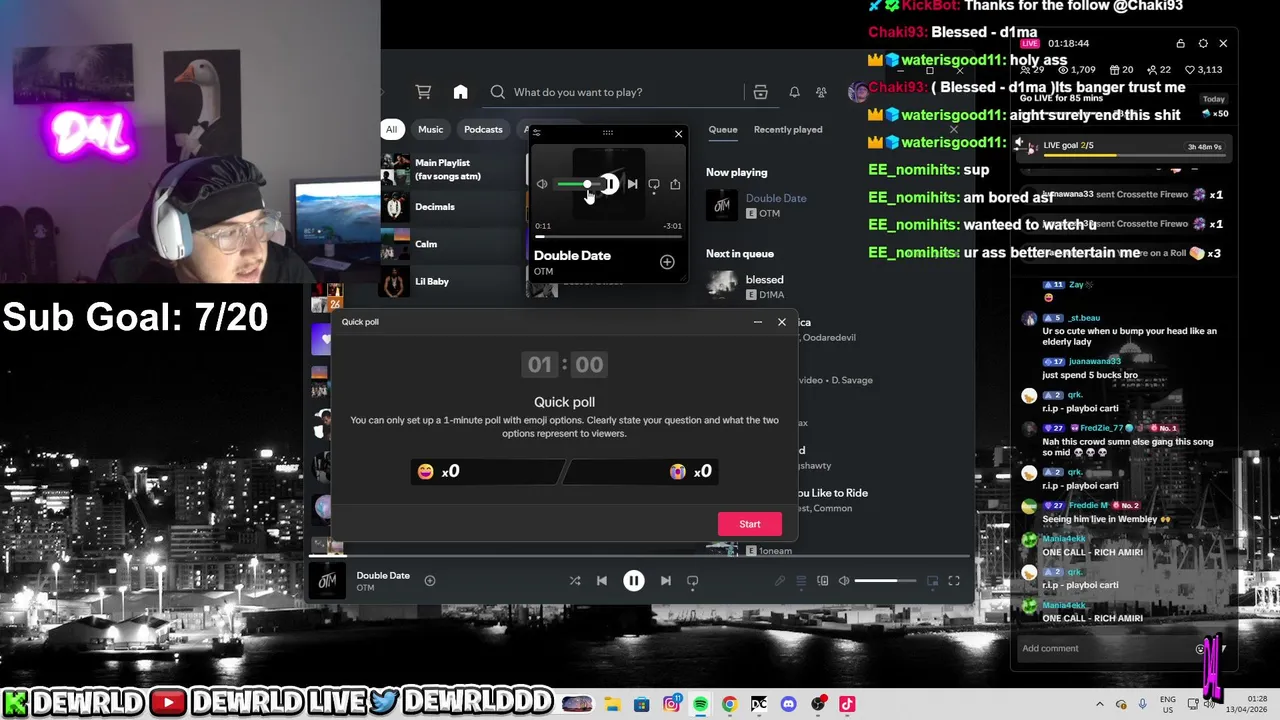Image resolution: width=1280 pixels, height=720 pixels.
Task: Switch to Recently played tab
Action: [x=788, y=129]
